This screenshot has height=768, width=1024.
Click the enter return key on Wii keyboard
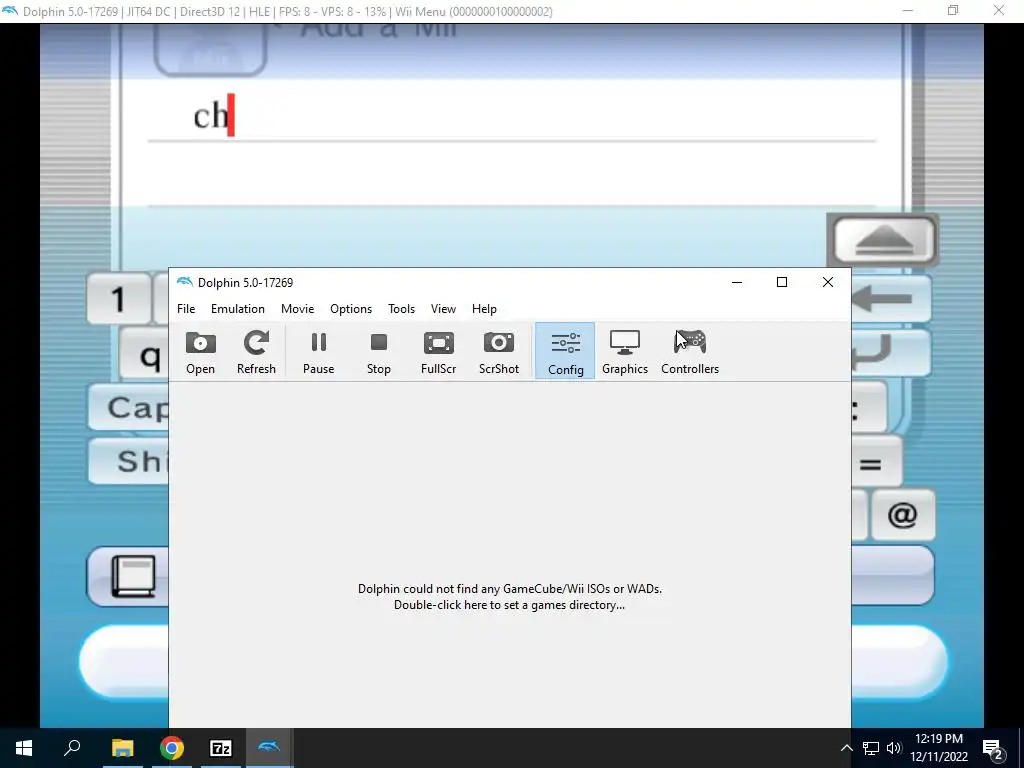pyautogui.click(x=891, y=353)
